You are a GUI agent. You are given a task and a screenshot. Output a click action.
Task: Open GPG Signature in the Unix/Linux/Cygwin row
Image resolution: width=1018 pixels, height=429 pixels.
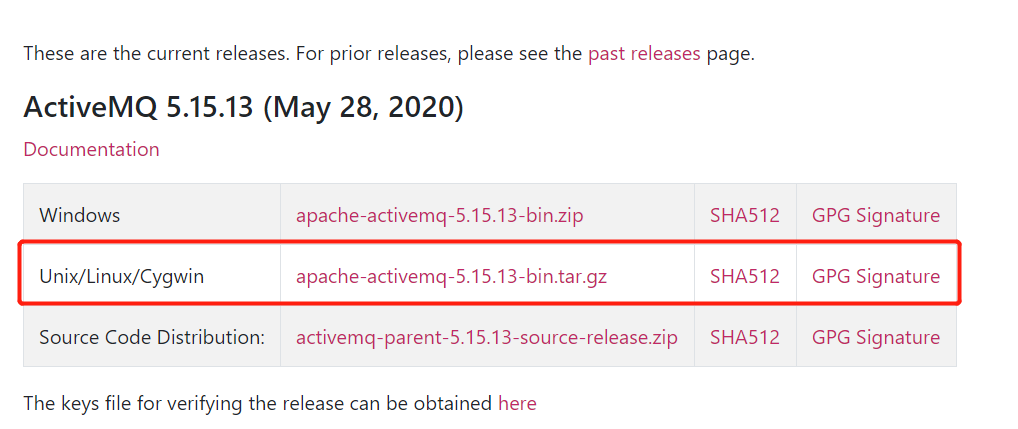click(x=875, y=276)
